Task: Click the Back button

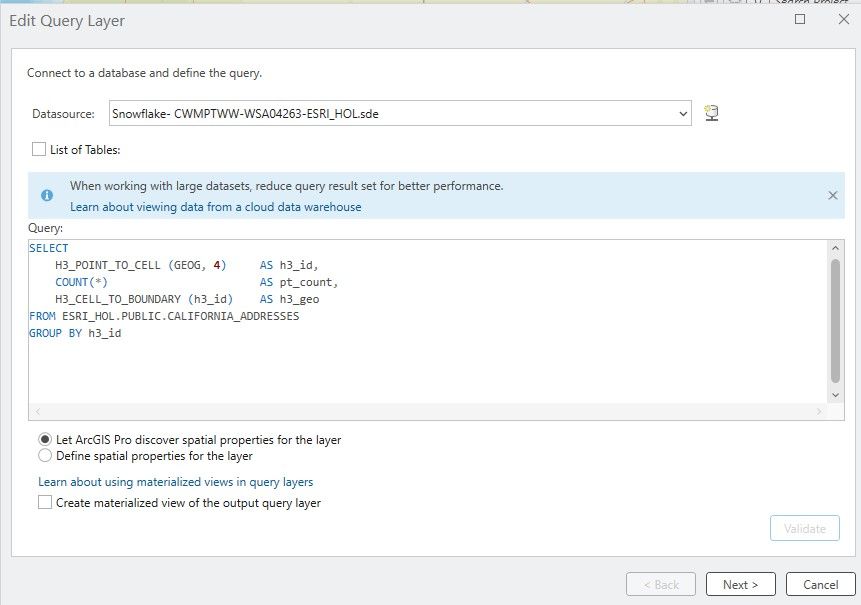Action: click(660, 584)
